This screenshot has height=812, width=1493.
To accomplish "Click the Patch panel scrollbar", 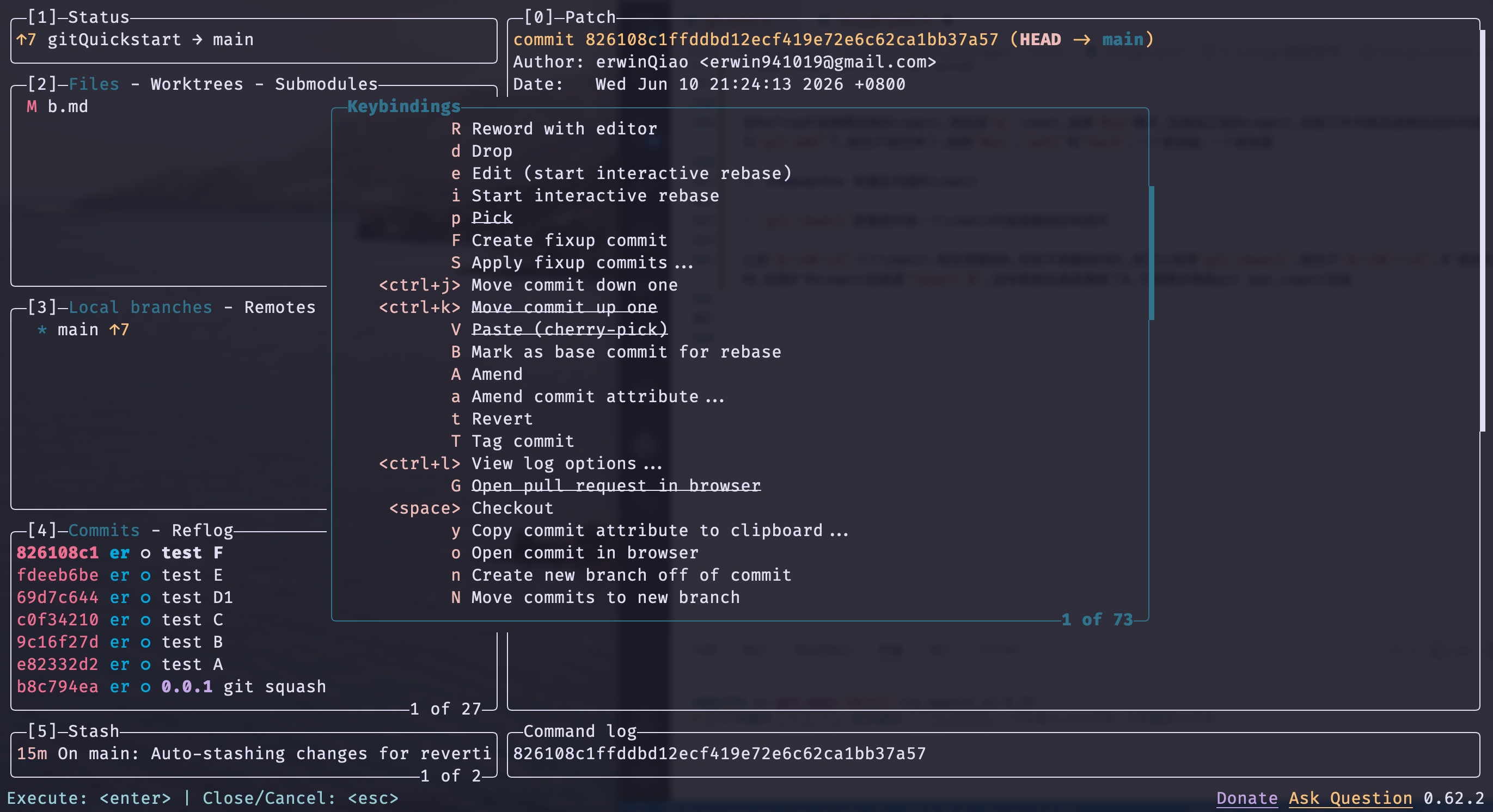I will click(x=1483, y=231).
